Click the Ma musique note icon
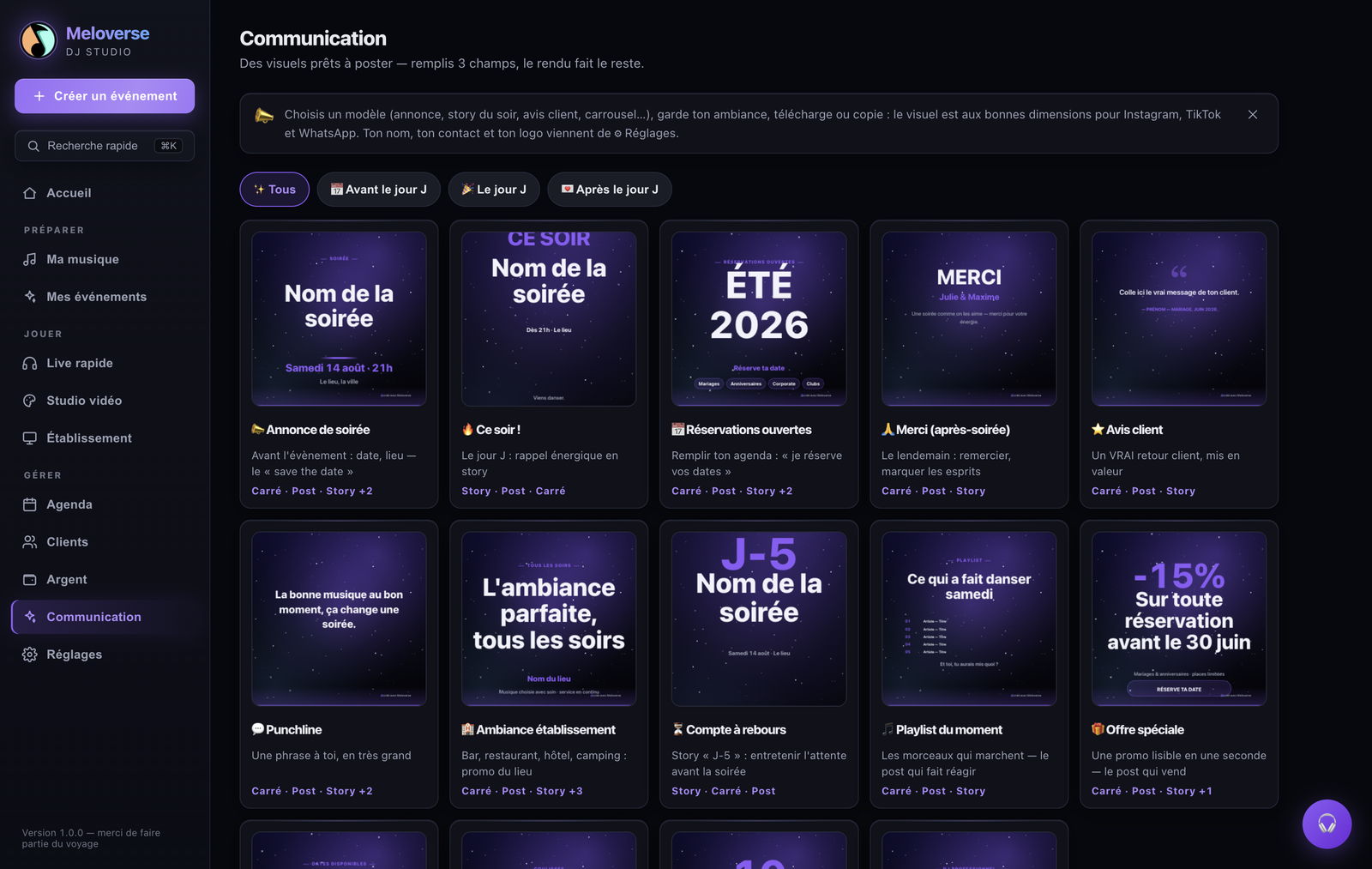 click(x=30, y=259)
